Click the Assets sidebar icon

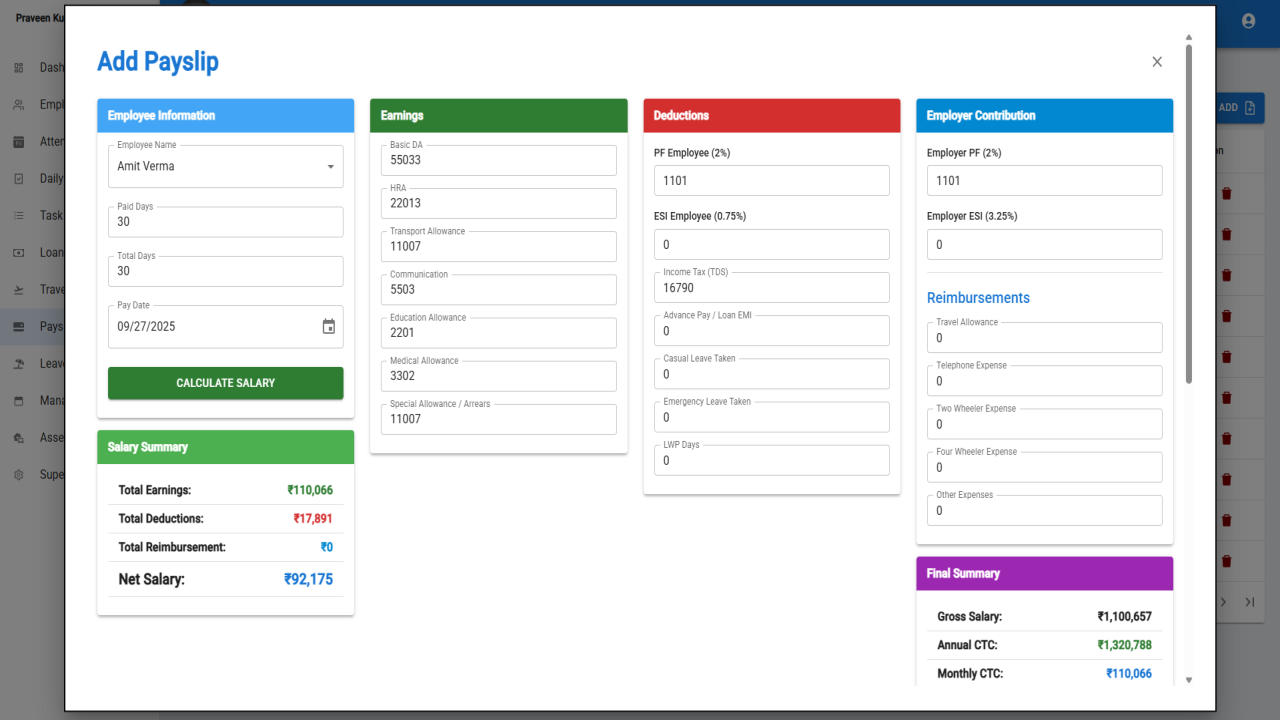[x=18, y=438]
